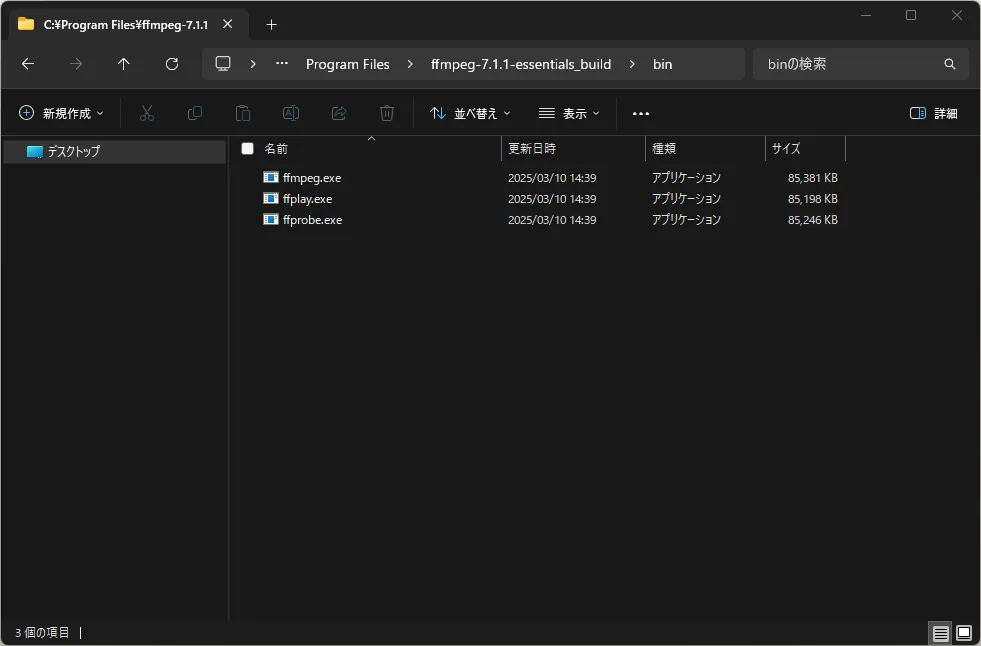Click the rename icon
This screenshot has height=646, width=981.
(291, 113)
